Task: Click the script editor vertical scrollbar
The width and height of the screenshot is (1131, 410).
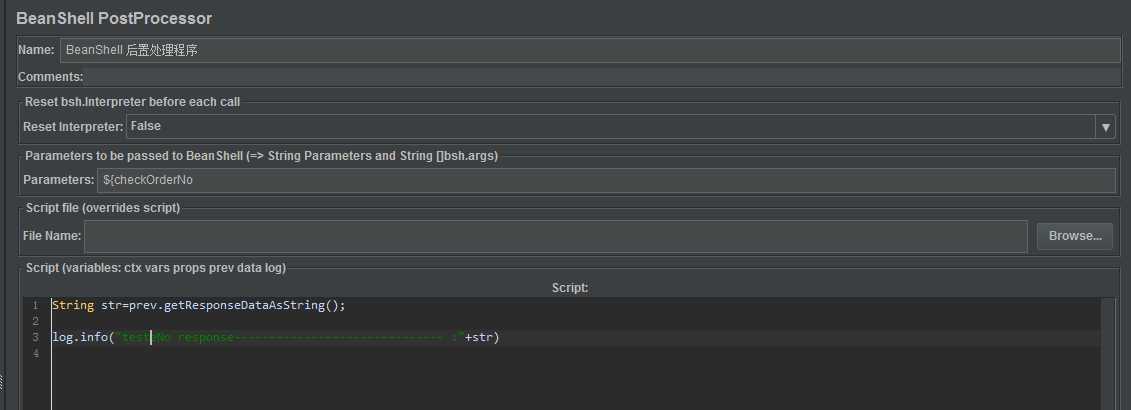Action: (x=1108, y=352)
